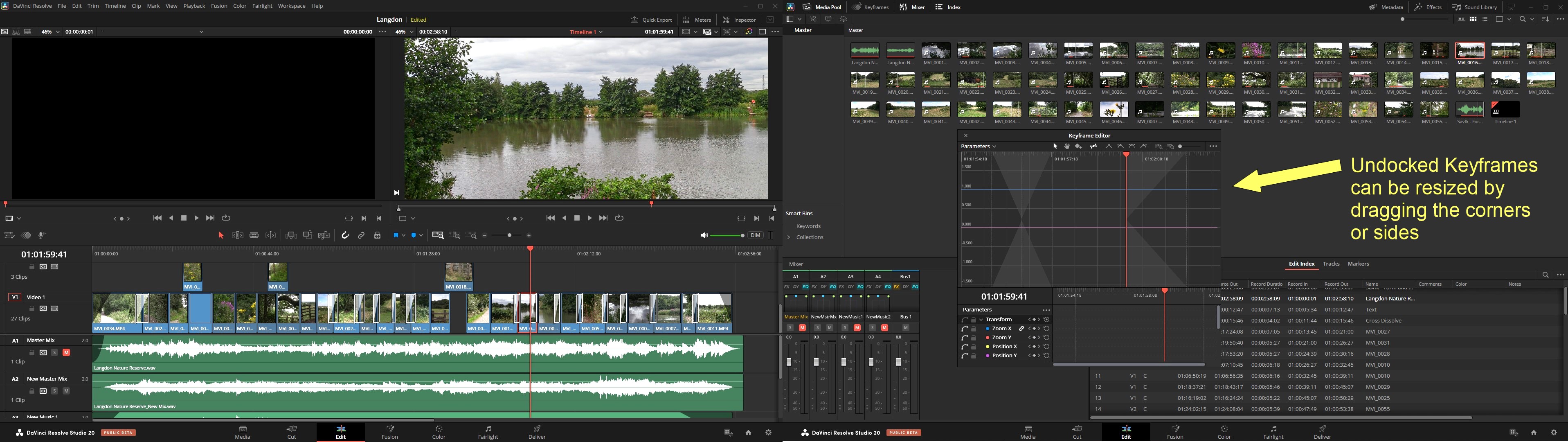Switch to Markers tab in Edit Index

tap(1359, 264)
